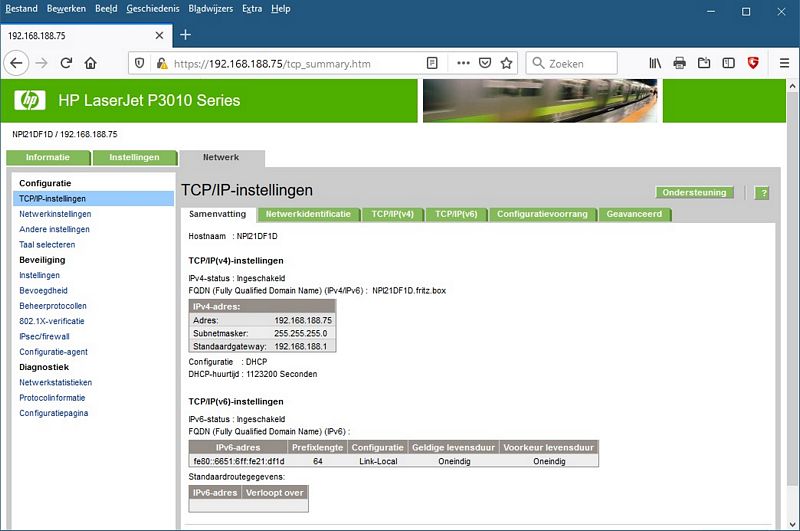Reload the page with the refresh icon
Viewport: 800px width, 531px height.
tap(66, 63)
